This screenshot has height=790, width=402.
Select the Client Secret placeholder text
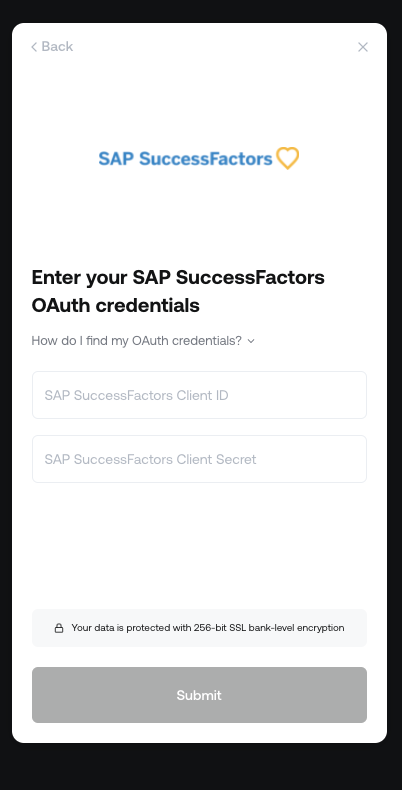click(150, 459)
